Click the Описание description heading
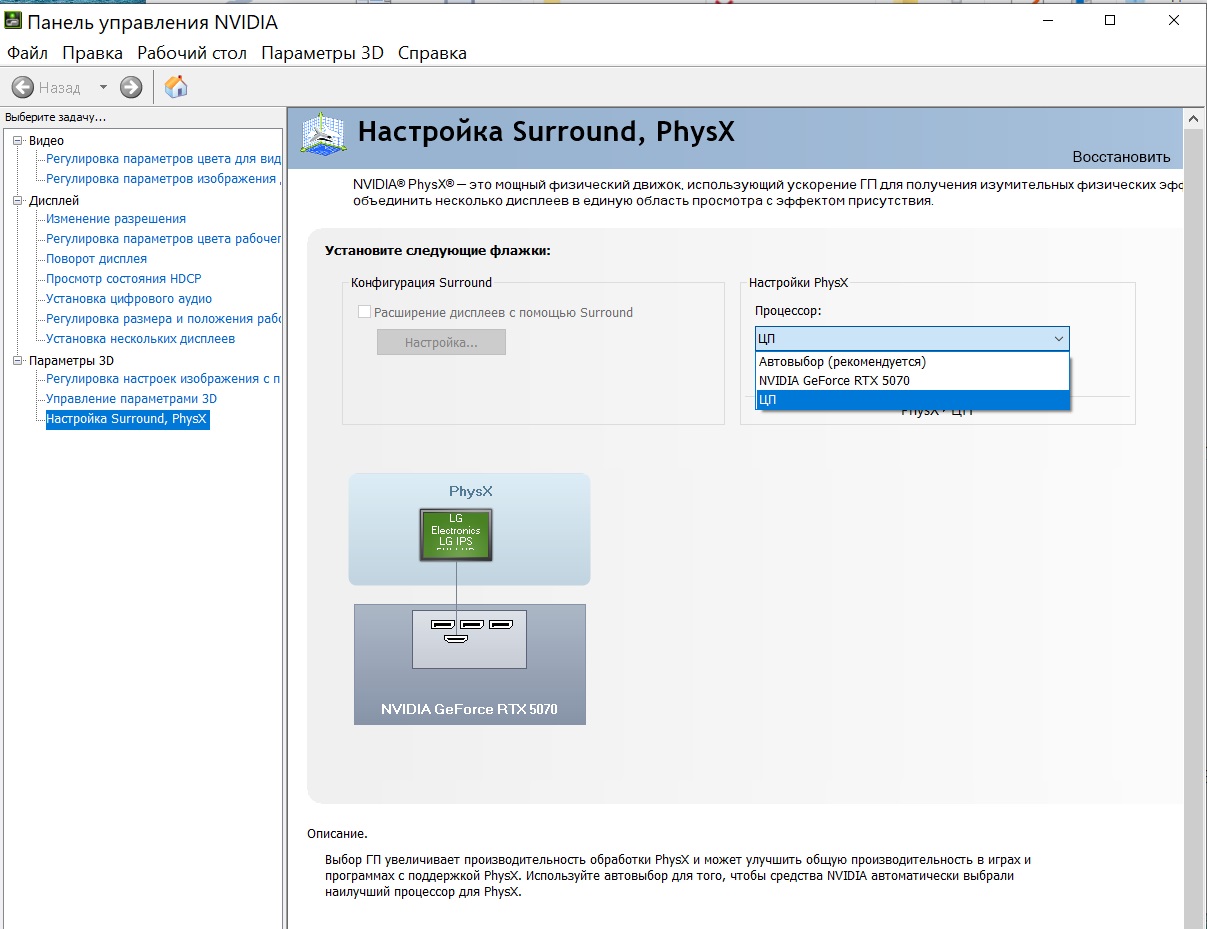The image size is (1207, 929). coord(337,833)
